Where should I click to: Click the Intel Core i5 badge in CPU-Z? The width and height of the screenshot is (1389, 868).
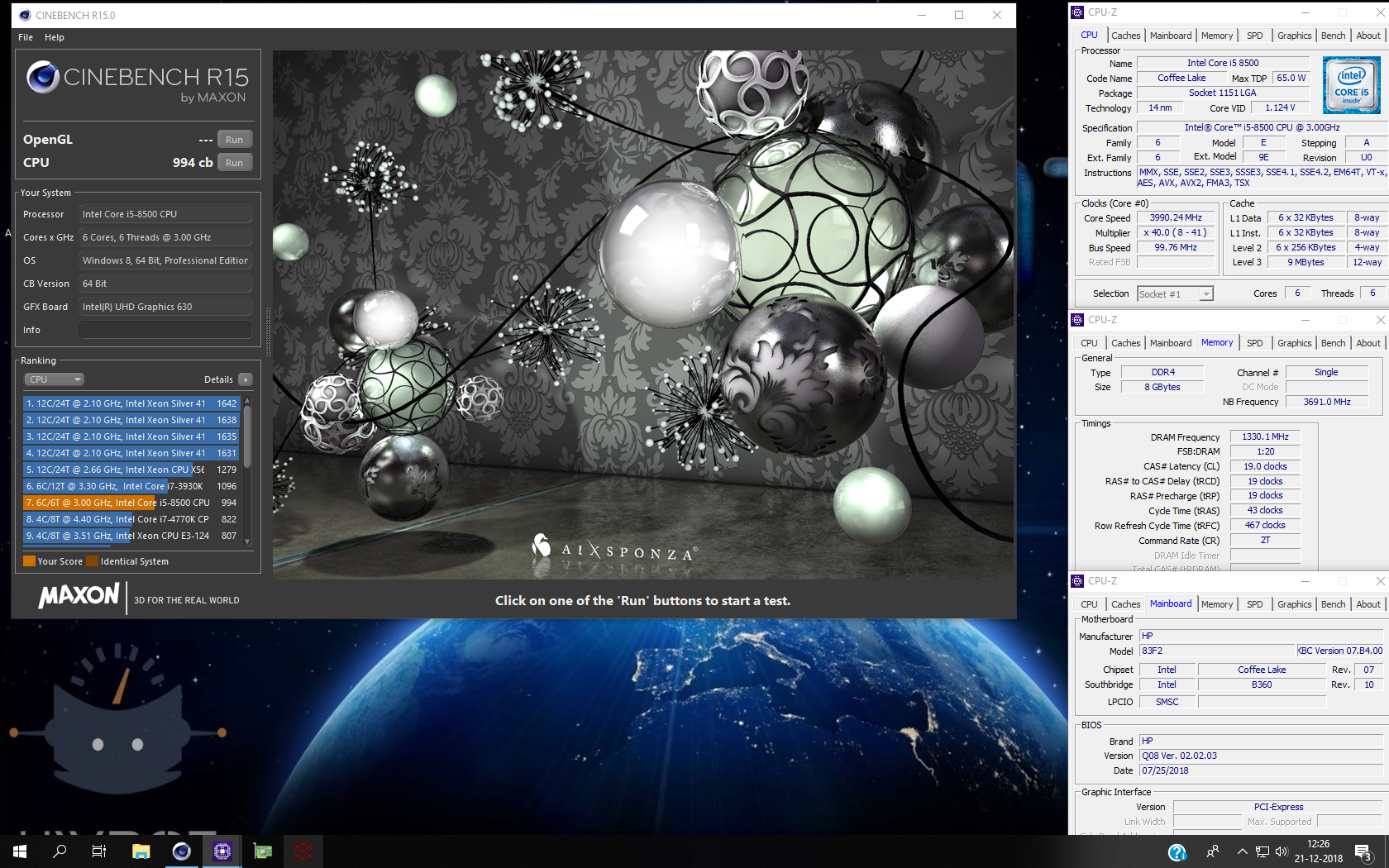pos(1351,85)
